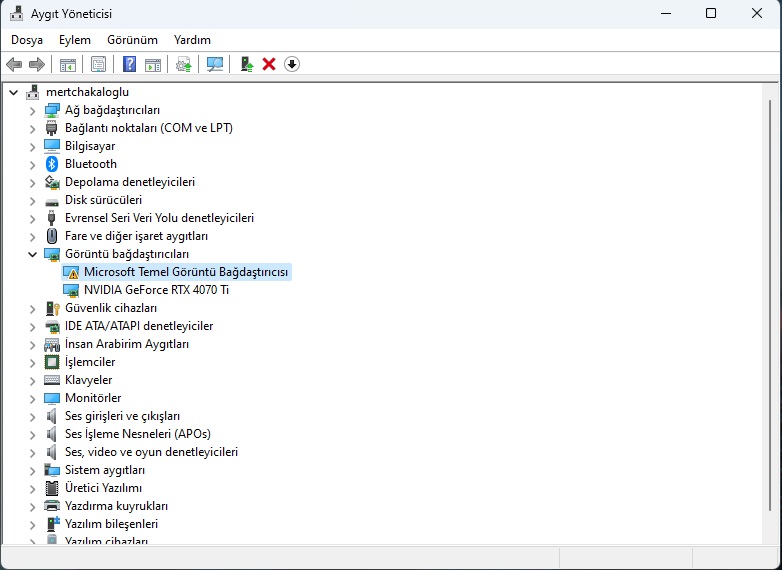Open the Dosya menu
782x570 pixels.
[27, 40]
